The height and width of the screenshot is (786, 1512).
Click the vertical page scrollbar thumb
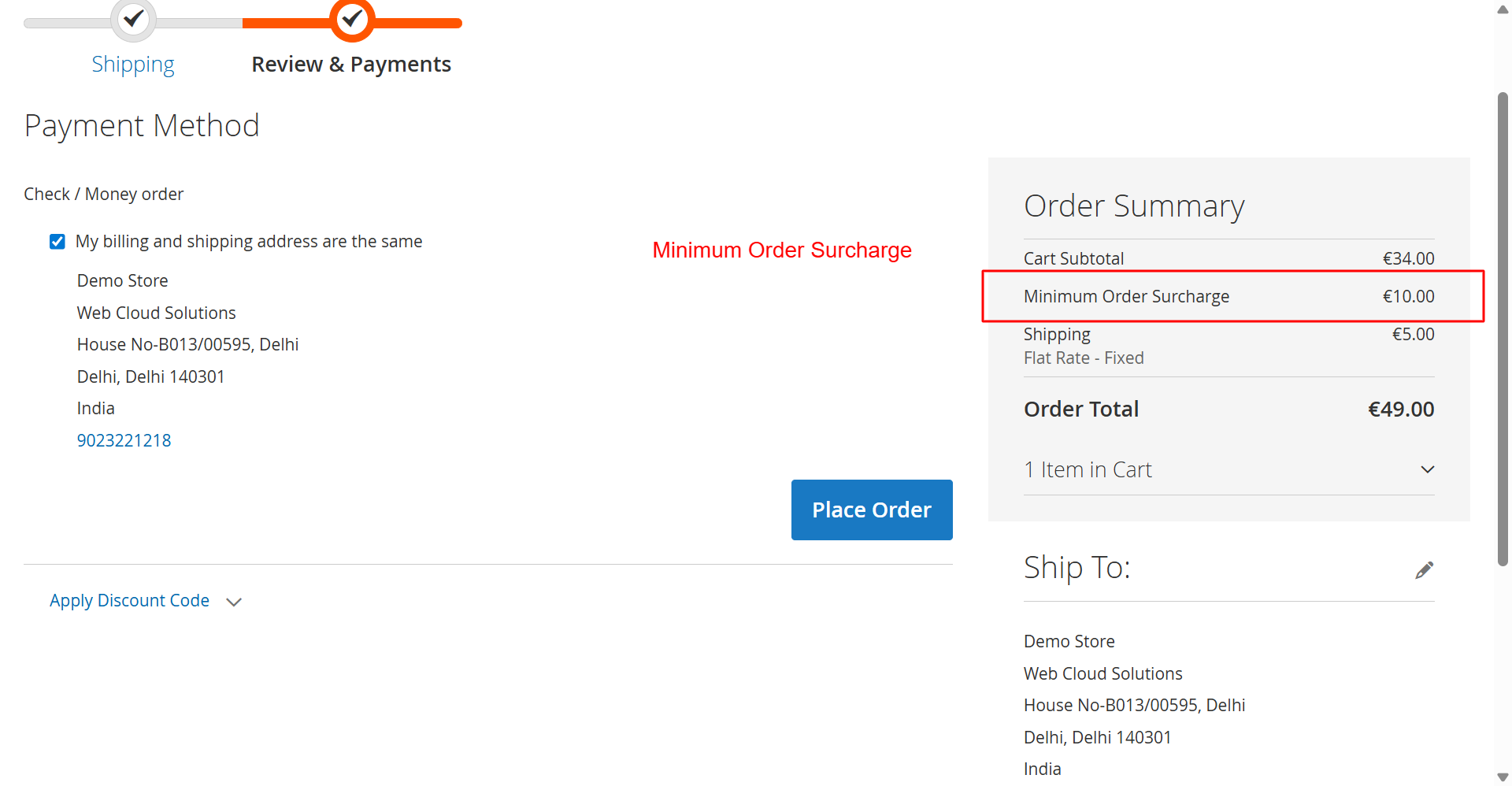click(x=1503, y=329)
